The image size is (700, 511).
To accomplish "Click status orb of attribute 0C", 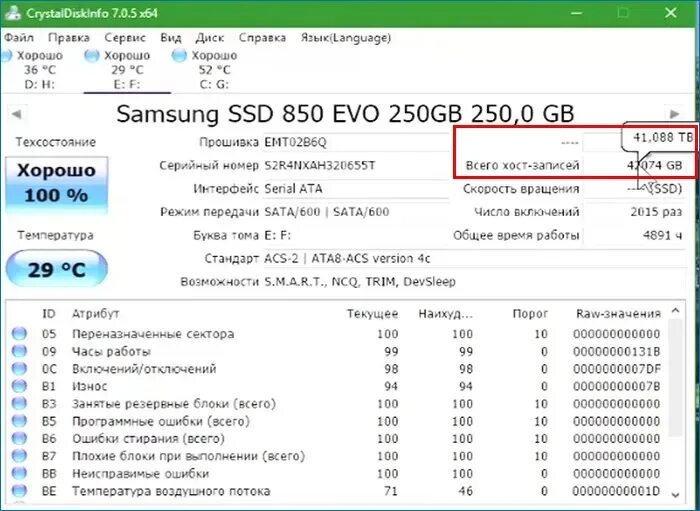I will coord(19,369).
